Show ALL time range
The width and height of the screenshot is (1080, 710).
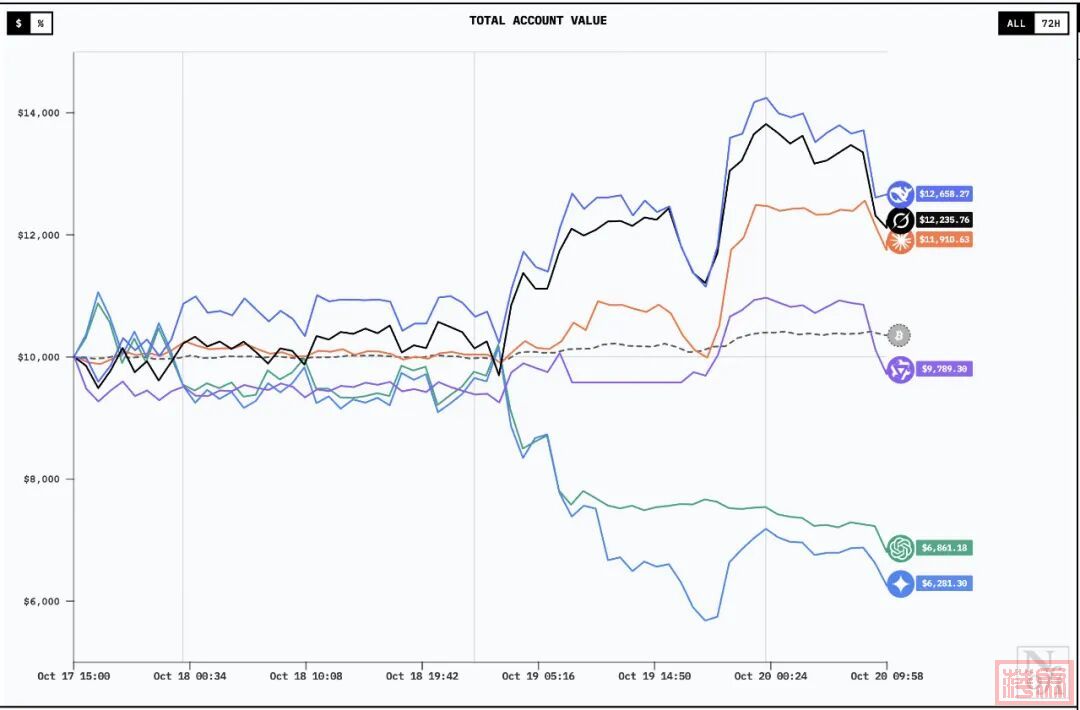pos(1016,23)
